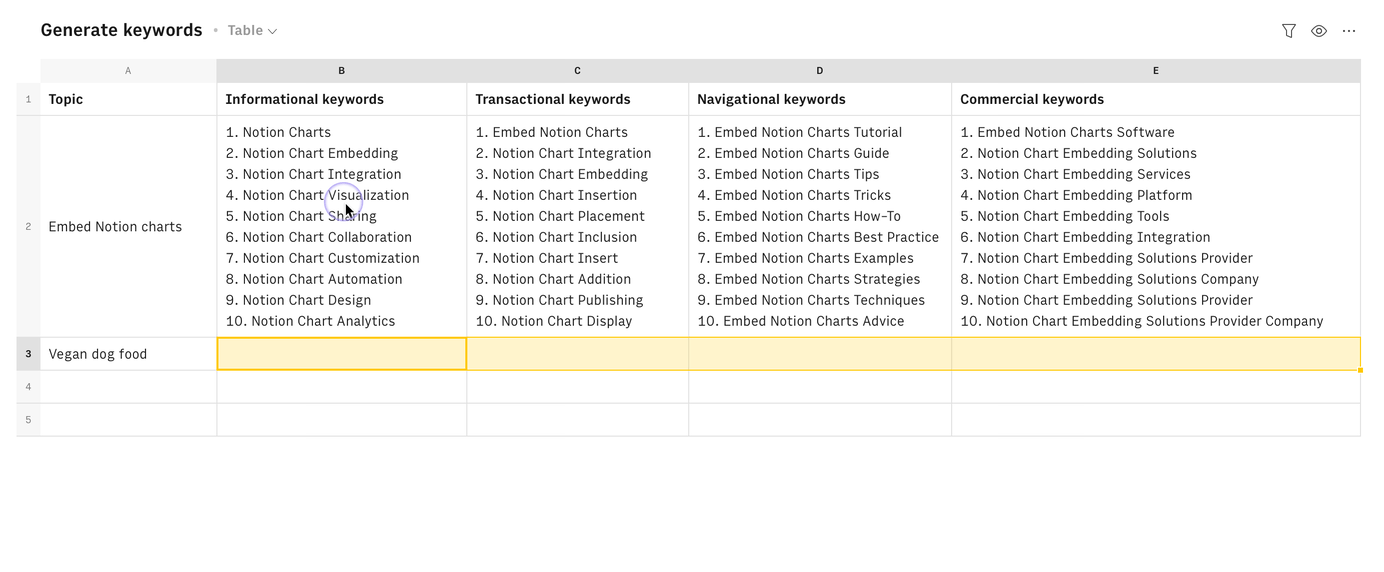Click Embed Notion Charts Software line

pyautogui.click(x=1068, y=132)
